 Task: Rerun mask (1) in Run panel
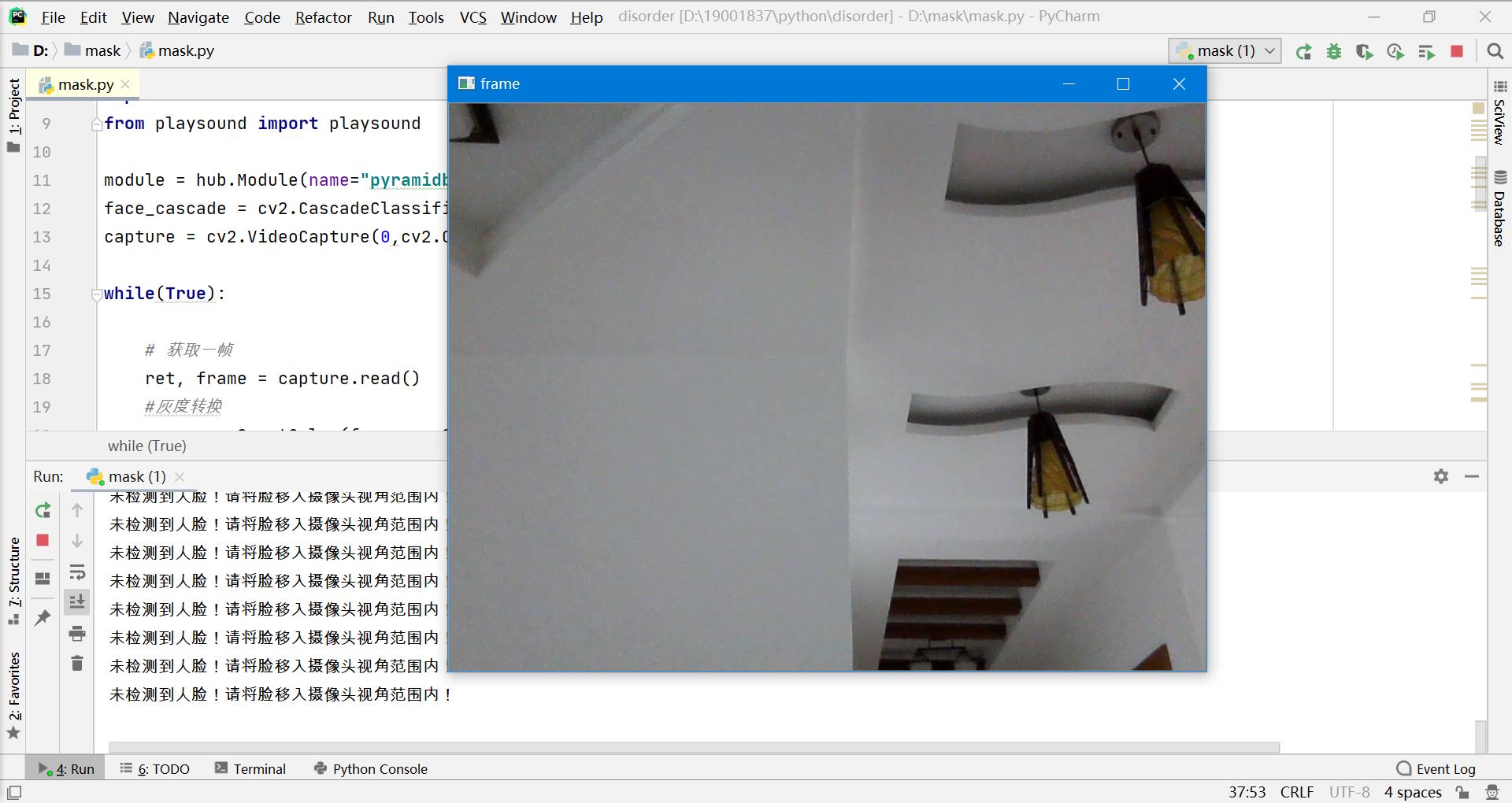[x=43, y=510]
